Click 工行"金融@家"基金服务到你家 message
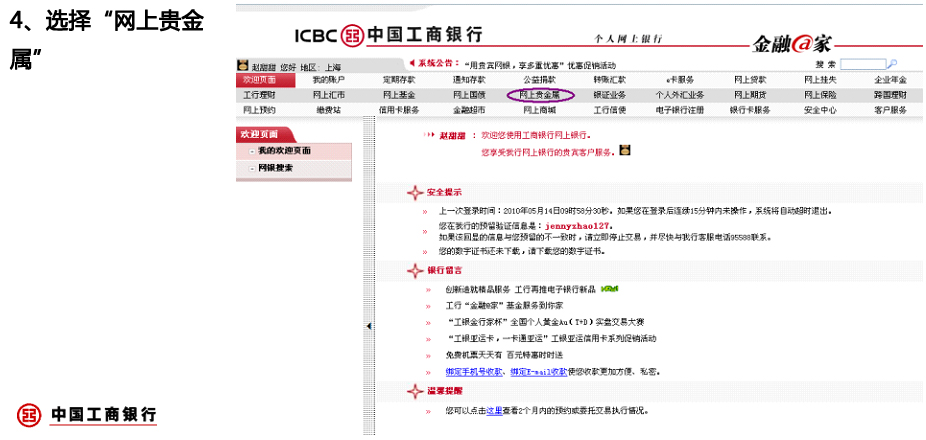926x440 pixels. [504, 306]
